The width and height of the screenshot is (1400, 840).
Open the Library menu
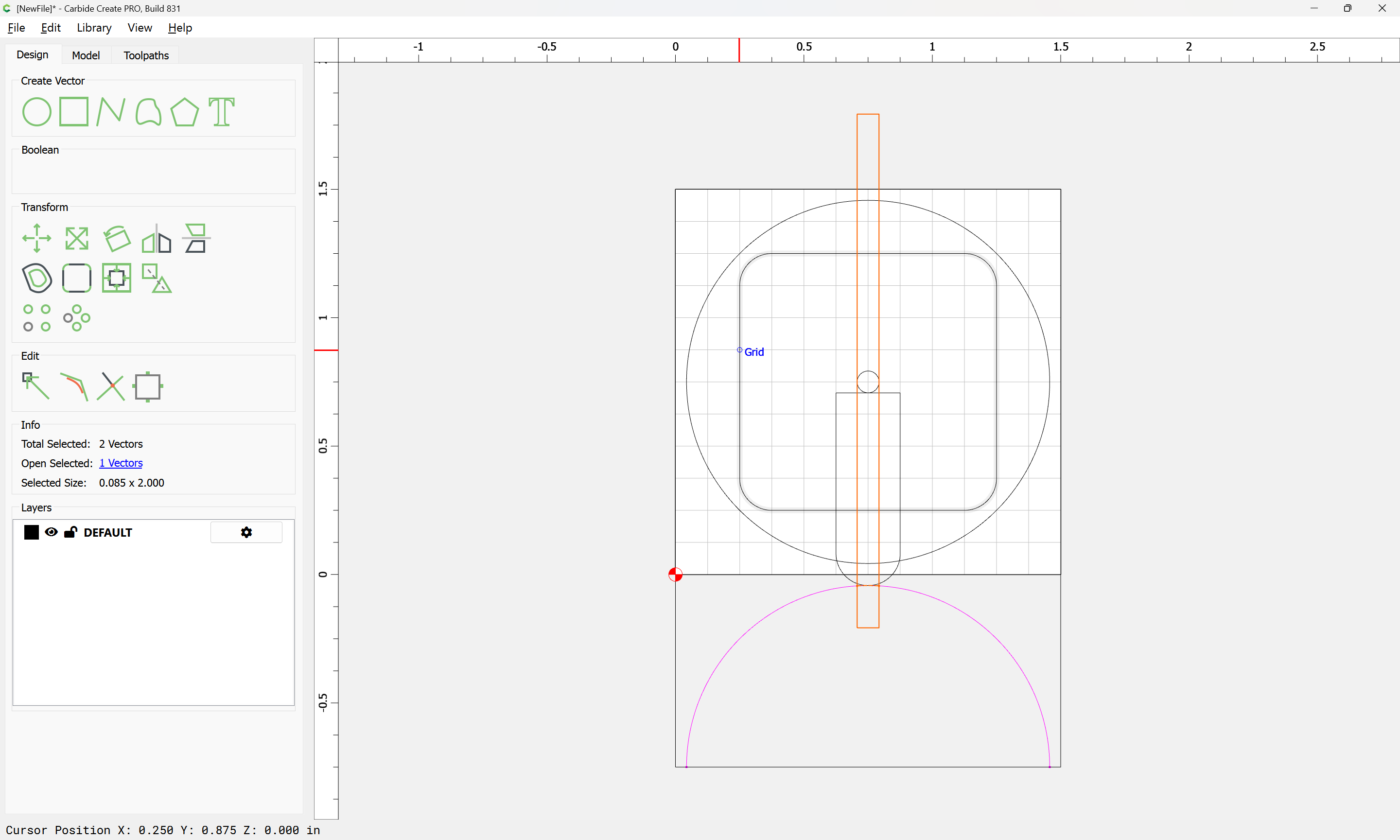tap(94, 28)
